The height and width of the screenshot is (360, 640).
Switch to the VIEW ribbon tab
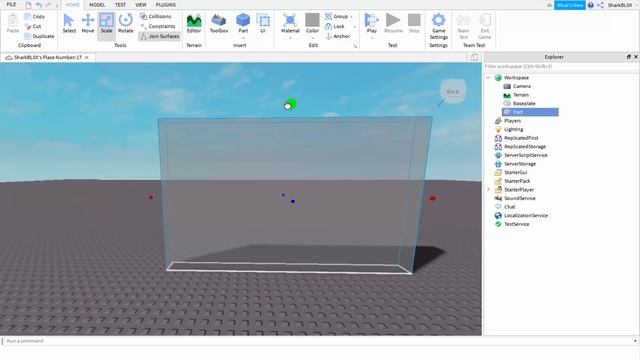(x=141, y=4)
